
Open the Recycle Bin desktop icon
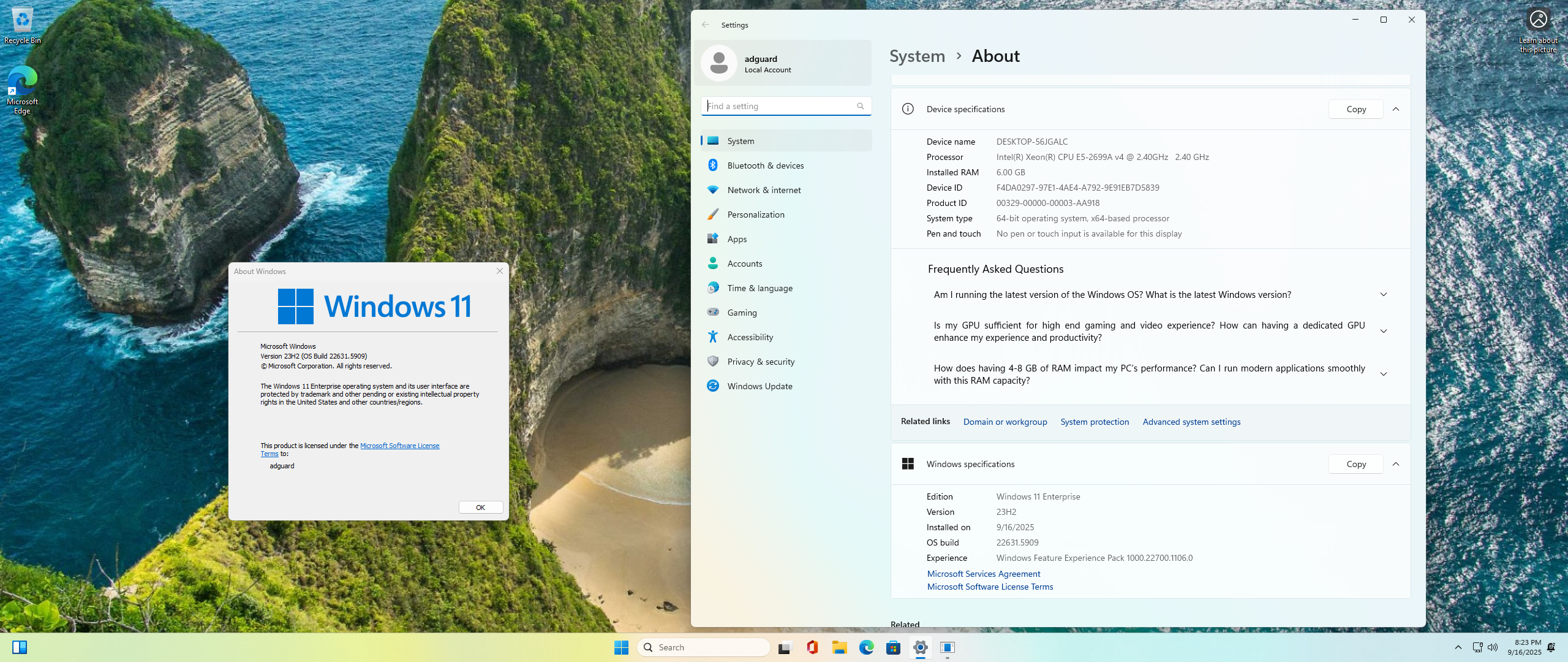point(23,26)
